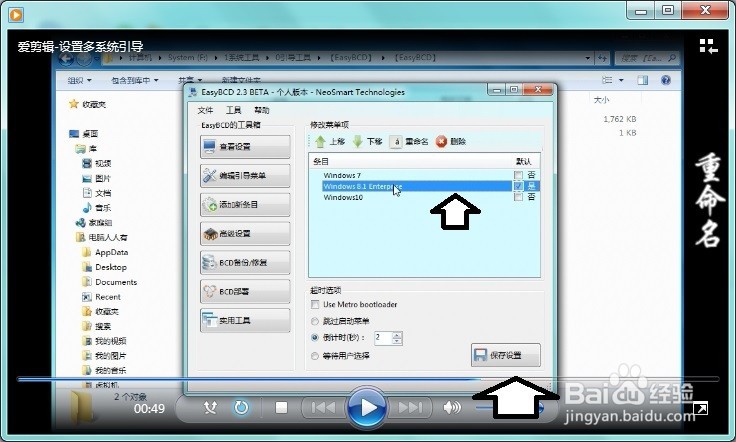
Task: Open the 高级设置 section in EasyBCD
Action: coord(245,234)
